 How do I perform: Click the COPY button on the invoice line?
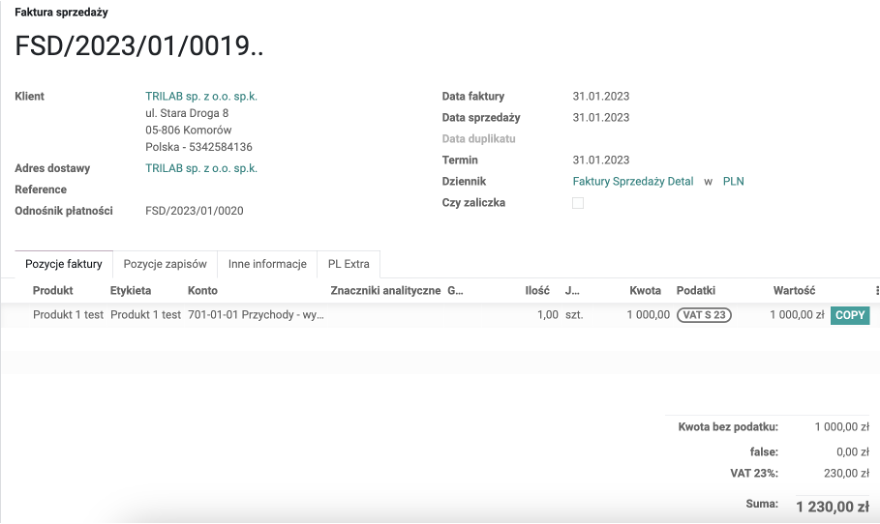point(850,315)
